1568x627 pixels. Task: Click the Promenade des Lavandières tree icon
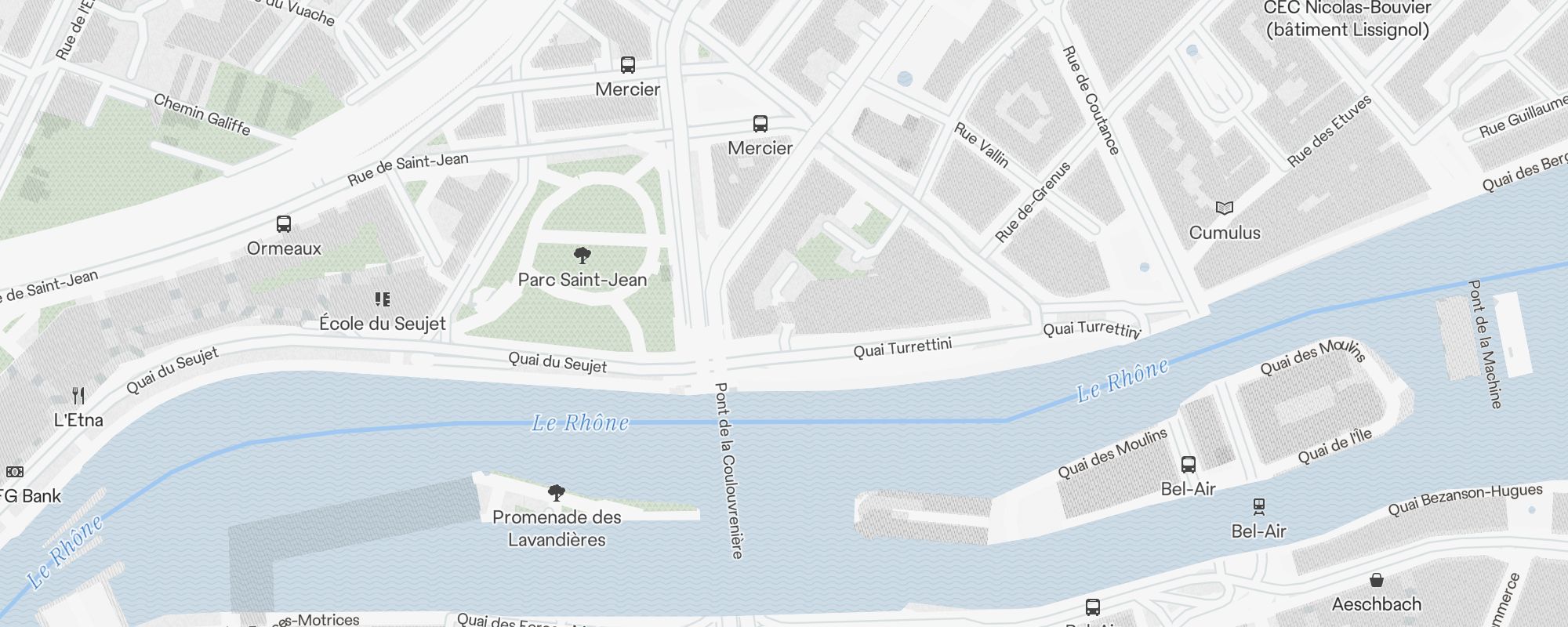point(557,492)
